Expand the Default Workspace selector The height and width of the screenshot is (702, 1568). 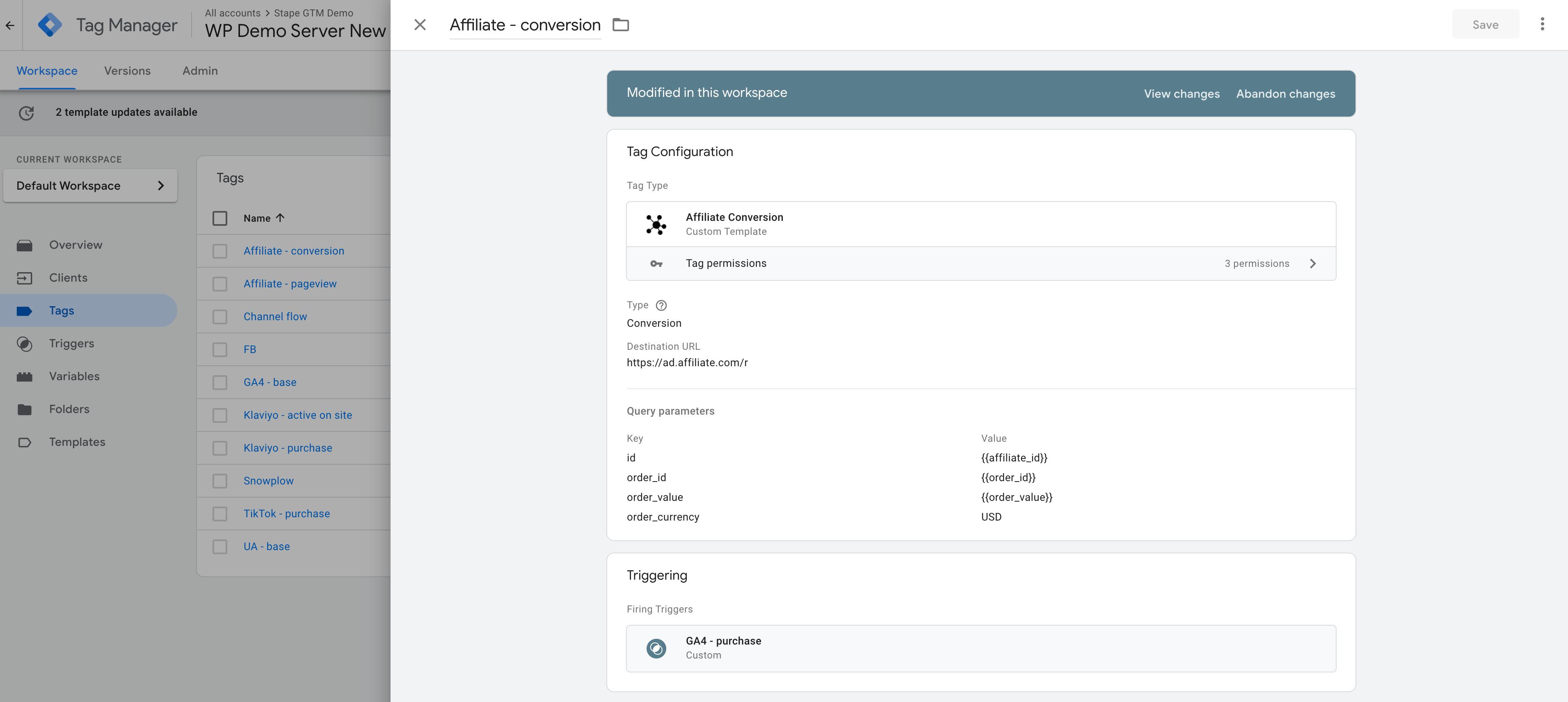tap(90, 186)
